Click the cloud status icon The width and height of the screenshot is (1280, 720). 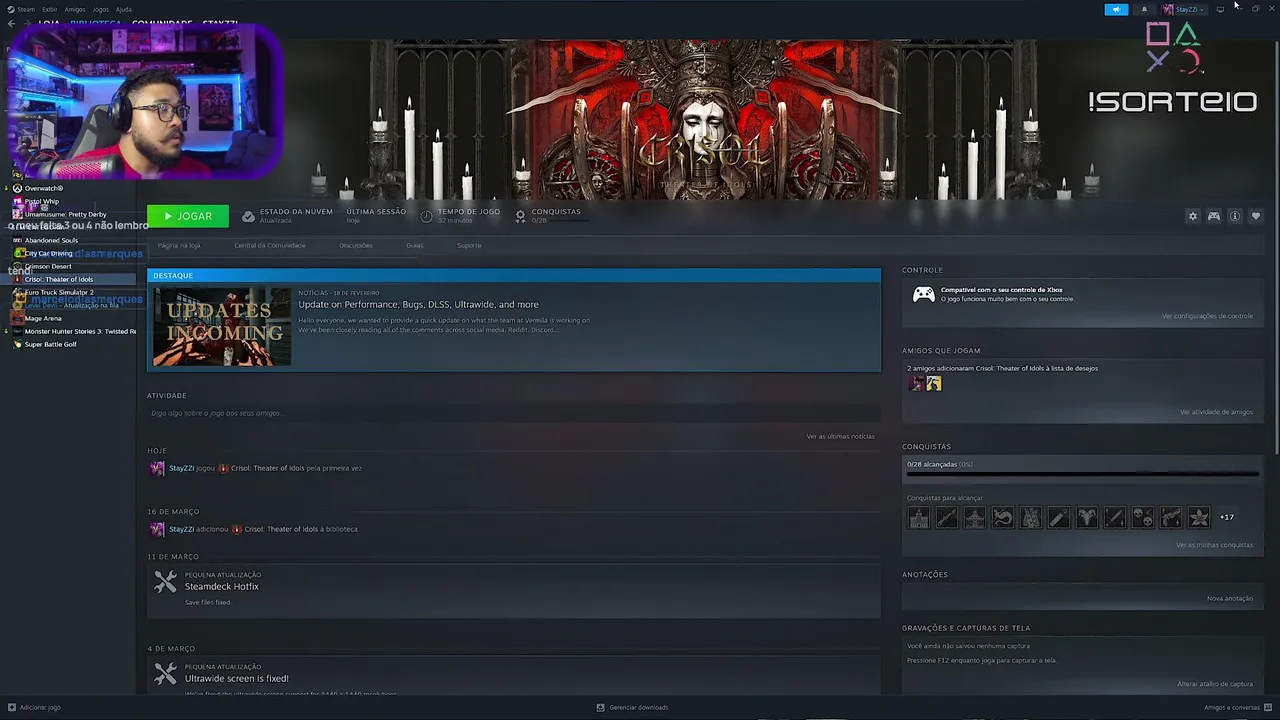[248, 216]
